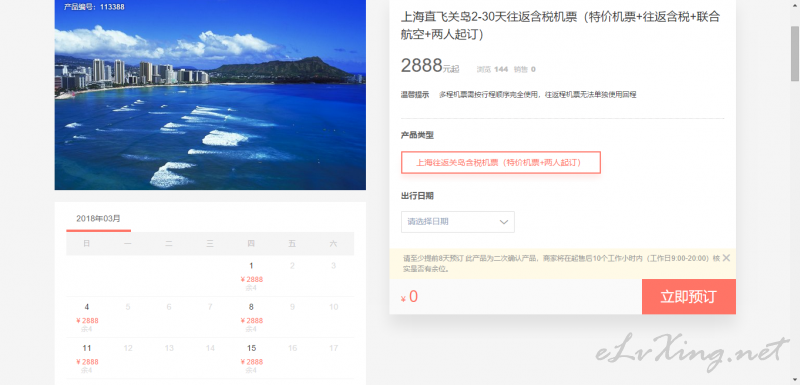Click the 2888元起 price text
The image size is (800, 385).
pyautogui.click(x=430, y=66)
